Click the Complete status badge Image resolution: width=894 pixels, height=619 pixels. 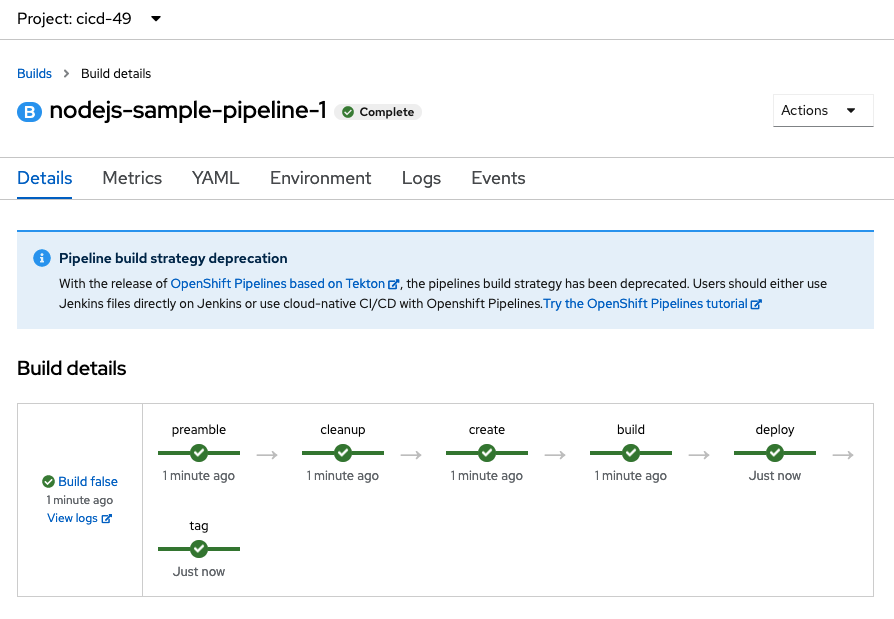[378, 112]
